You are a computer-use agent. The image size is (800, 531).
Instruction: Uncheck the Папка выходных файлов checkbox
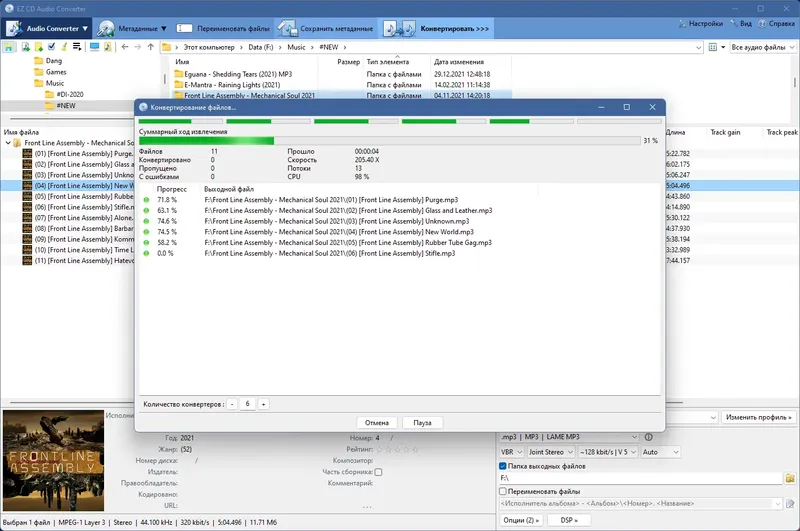(503, 466)
